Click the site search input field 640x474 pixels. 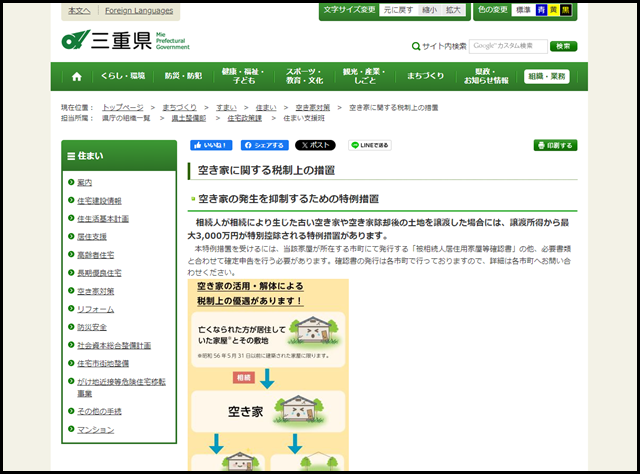pos(508,46)
